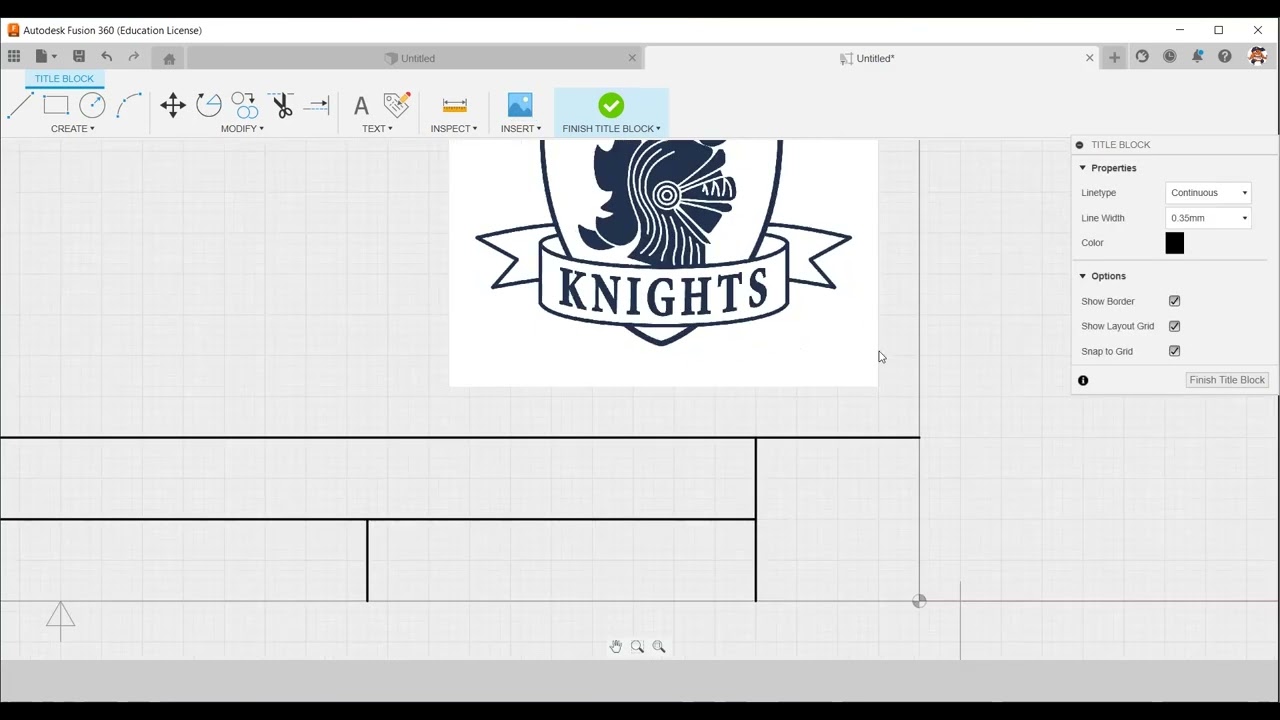Open notifications bell
Image resolution: width=1280 pixels, height=720 pixels.
pyautogui.click(x=1197, y=57)
